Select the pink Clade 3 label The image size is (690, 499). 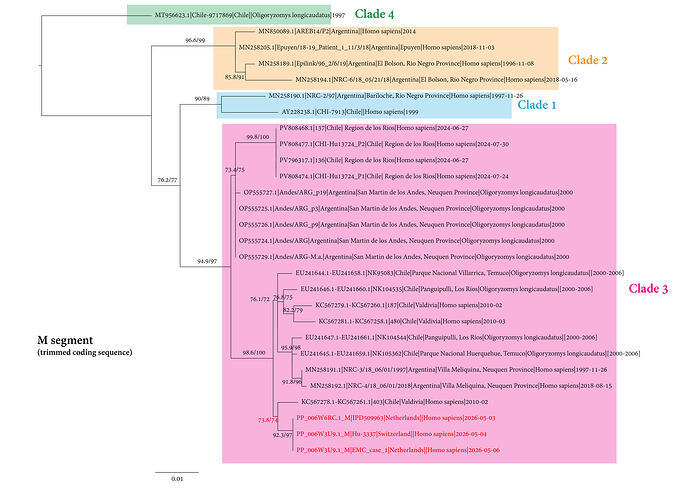click(x=648, y=289)
